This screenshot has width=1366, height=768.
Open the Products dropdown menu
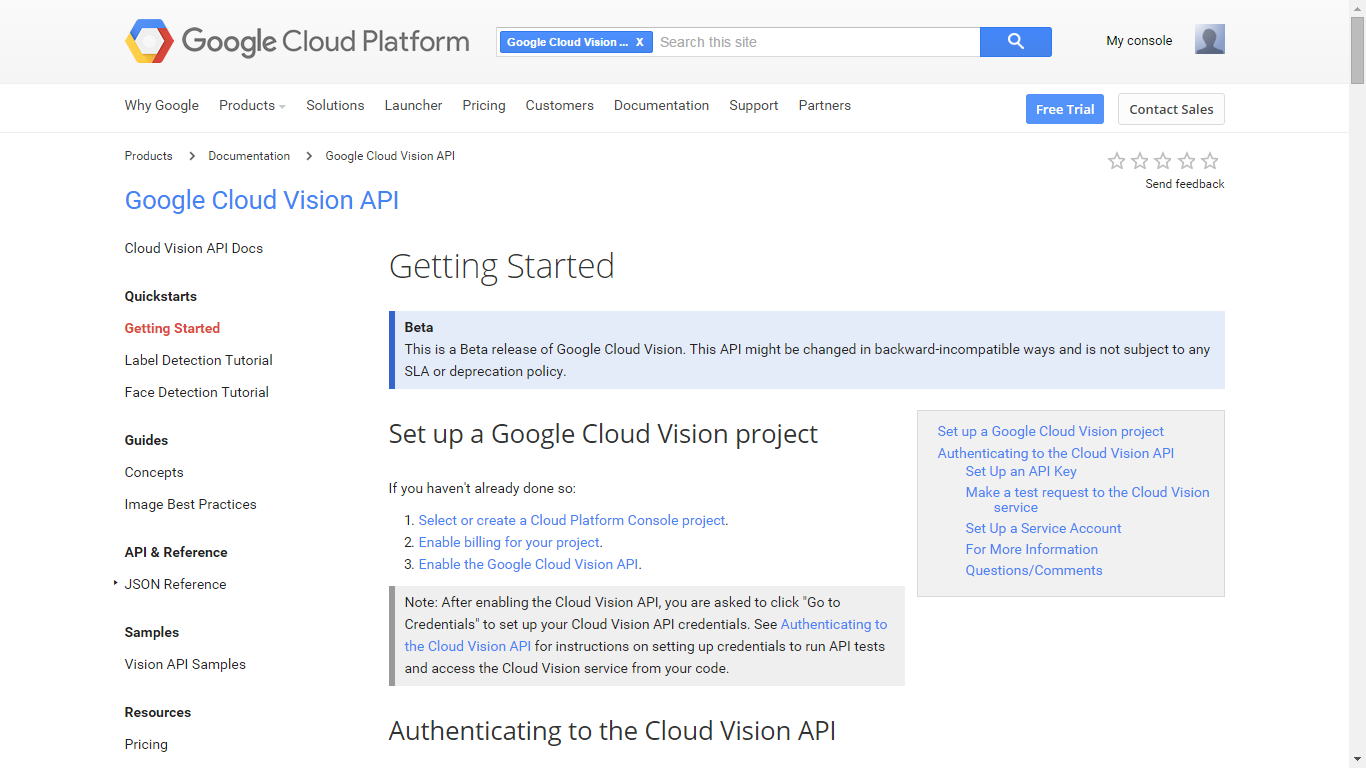[x=252, y=105]
